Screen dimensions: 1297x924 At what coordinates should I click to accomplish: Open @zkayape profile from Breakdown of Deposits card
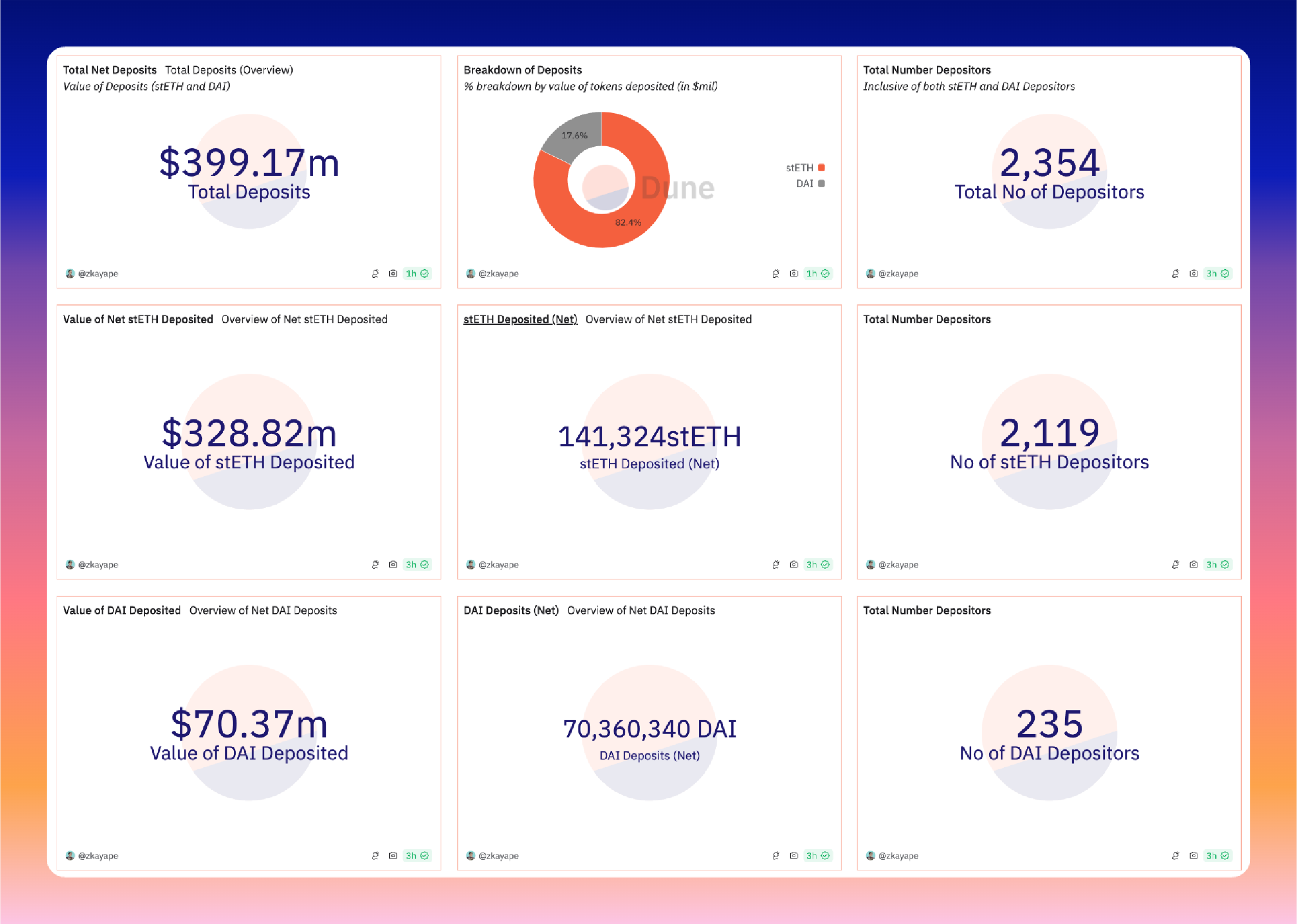tap(499, 274)
